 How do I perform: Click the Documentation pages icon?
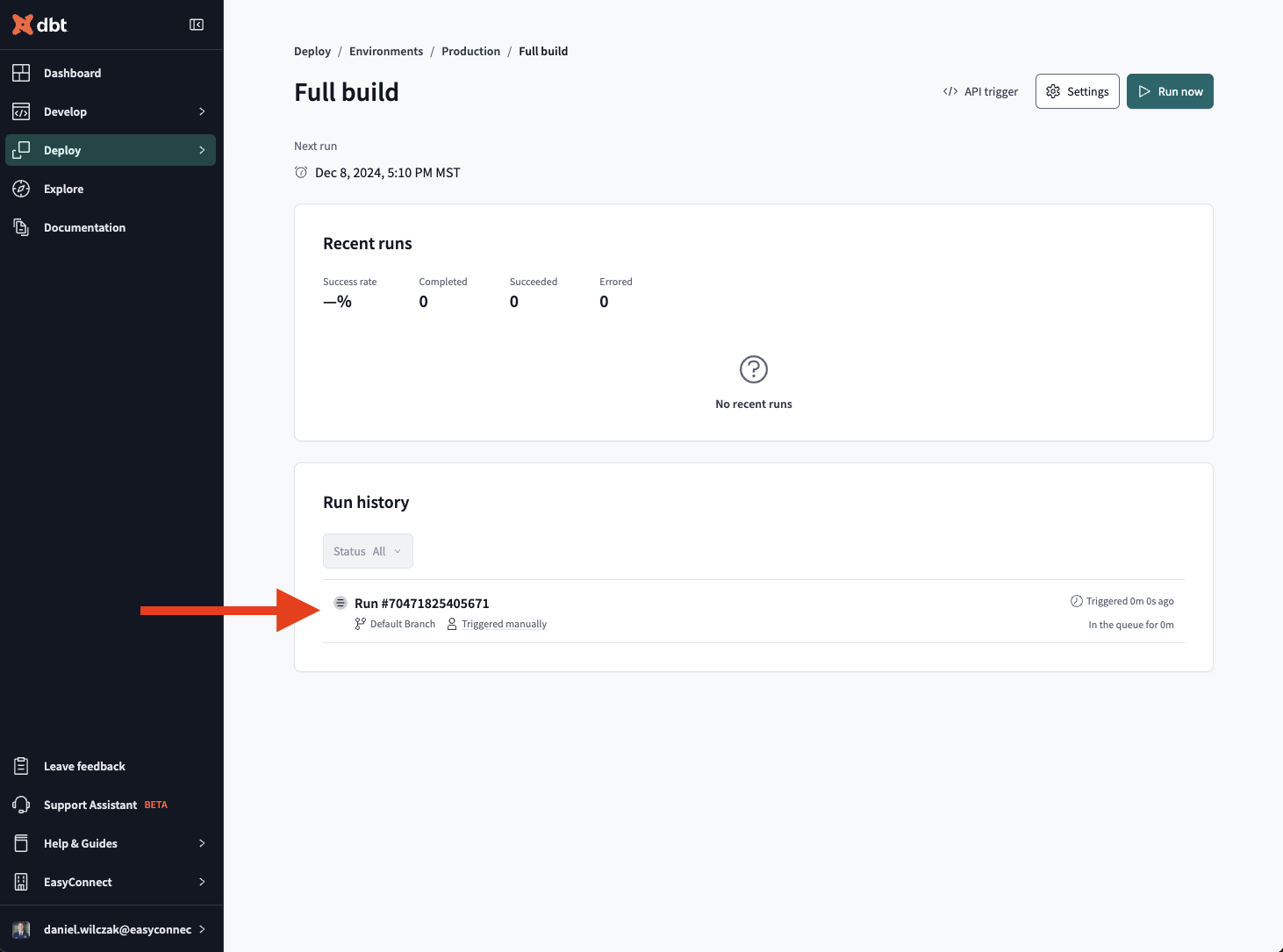tap(21, 227)
